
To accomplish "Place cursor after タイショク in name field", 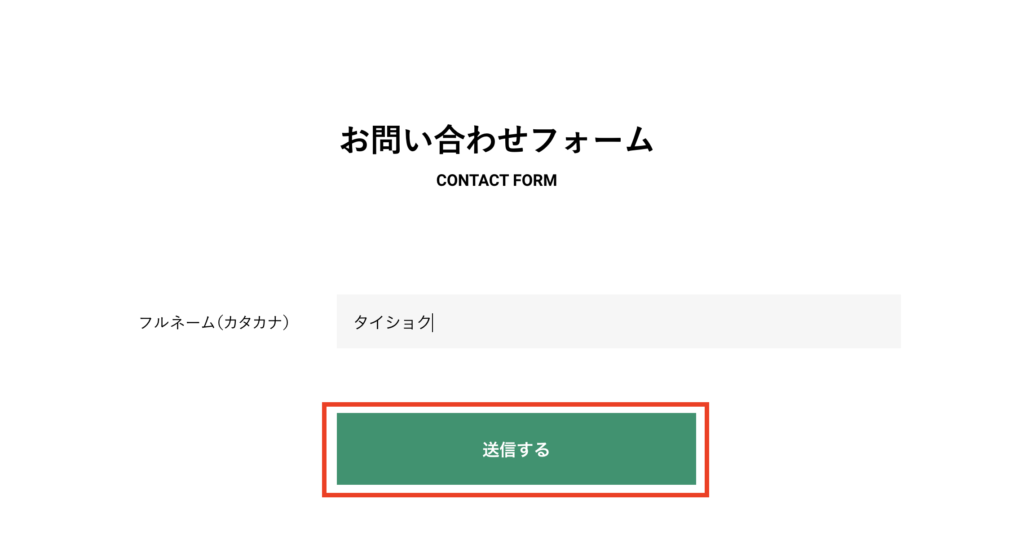I will (433, 322).
